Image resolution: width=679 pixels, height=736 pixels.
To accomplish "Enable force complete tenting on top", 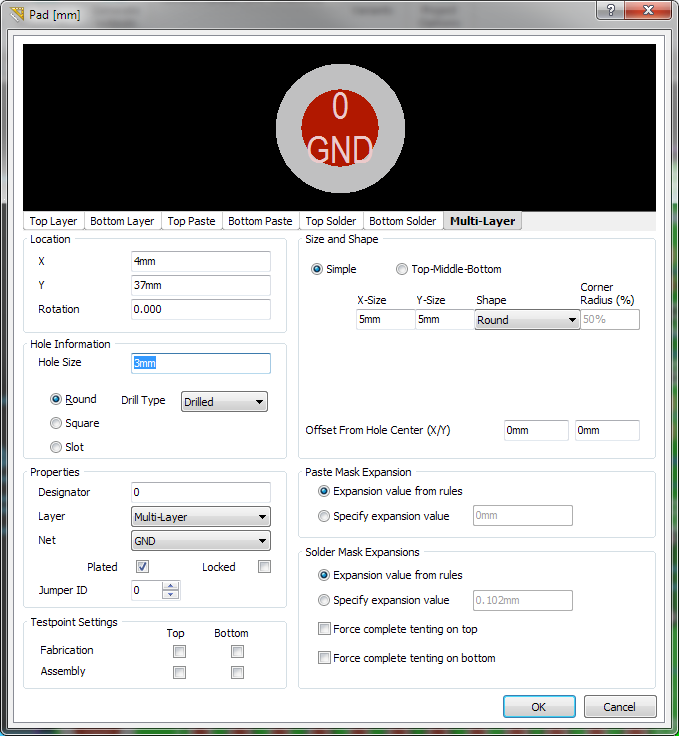I will [324, 629].
